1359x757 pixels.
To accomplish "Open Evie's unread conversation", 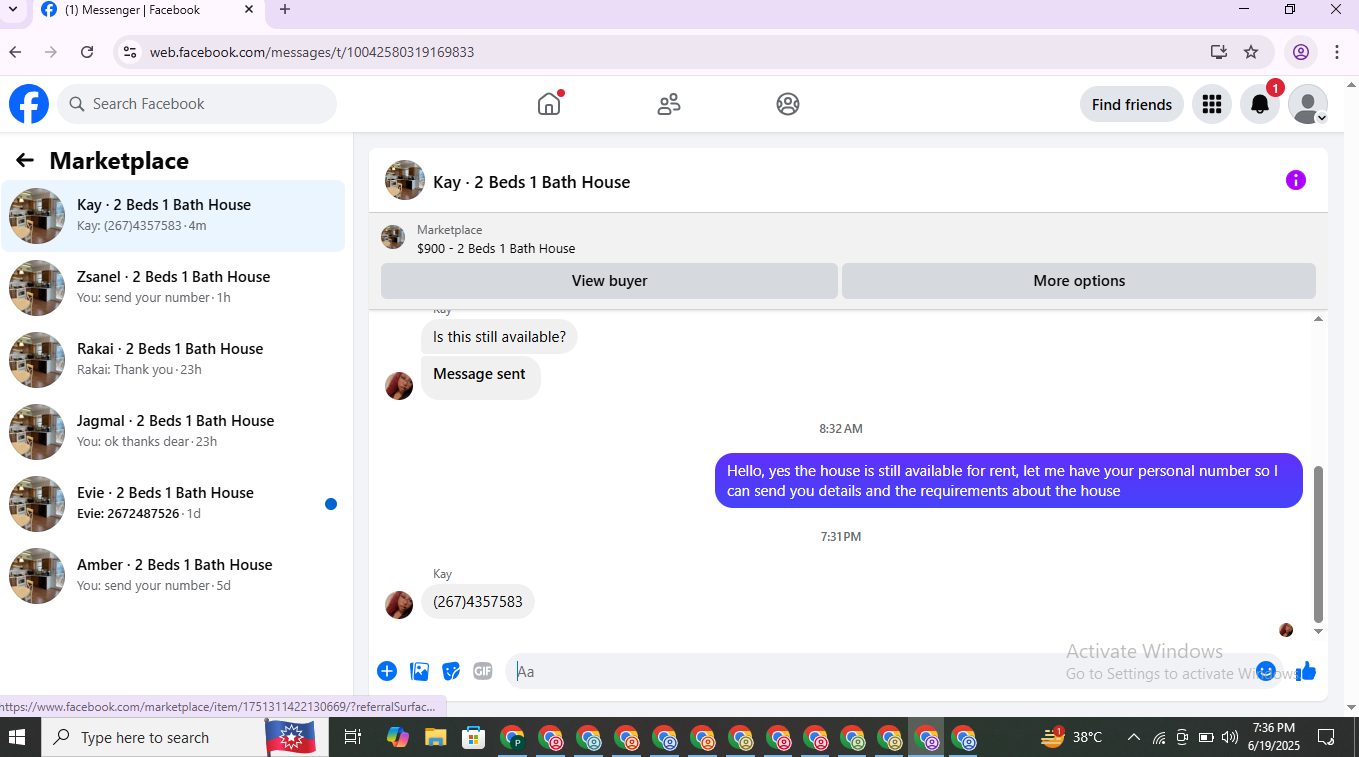I will (x=173, y=504).
